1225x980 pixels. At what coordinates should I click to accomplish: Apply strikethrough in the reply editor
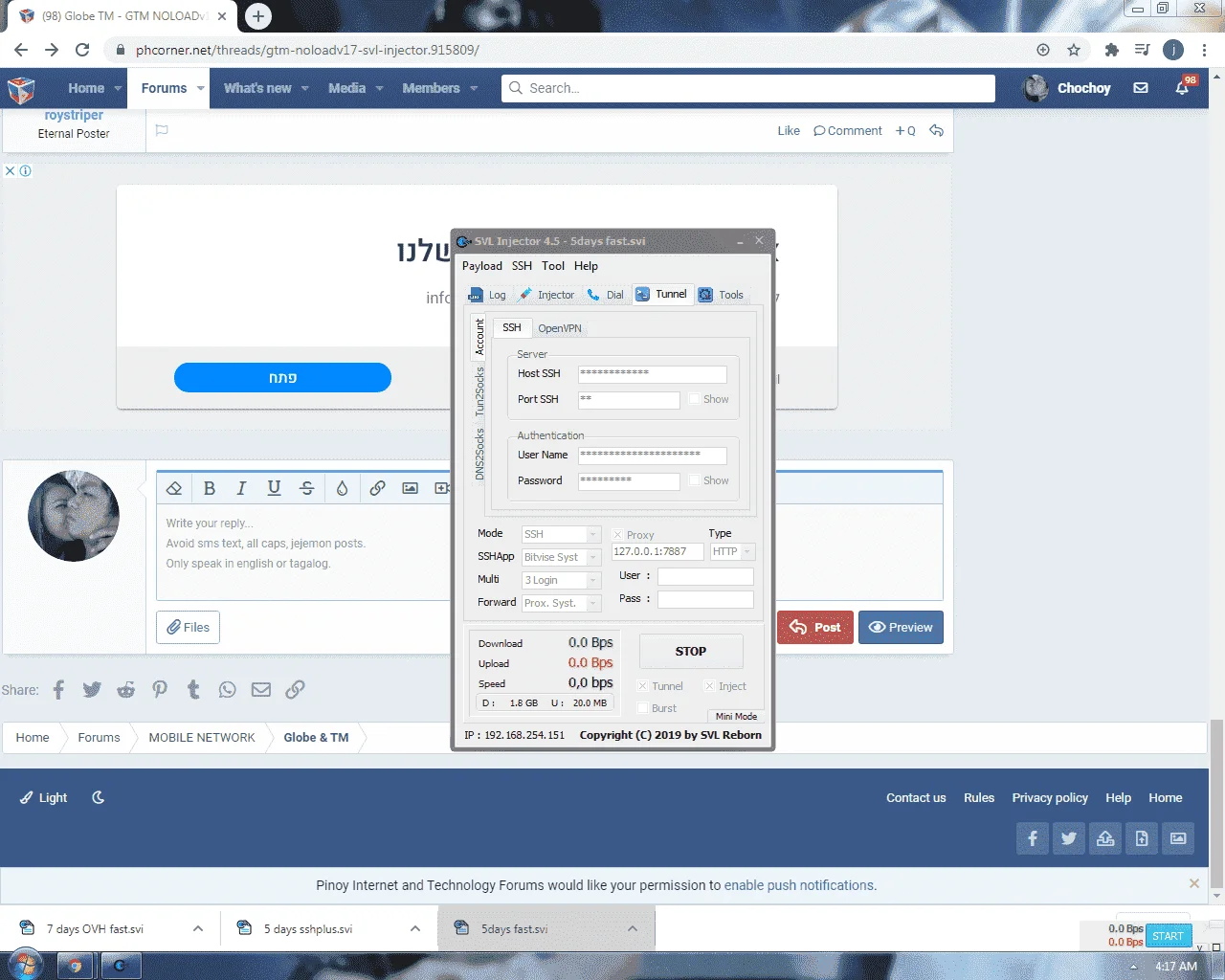point(307,488)
